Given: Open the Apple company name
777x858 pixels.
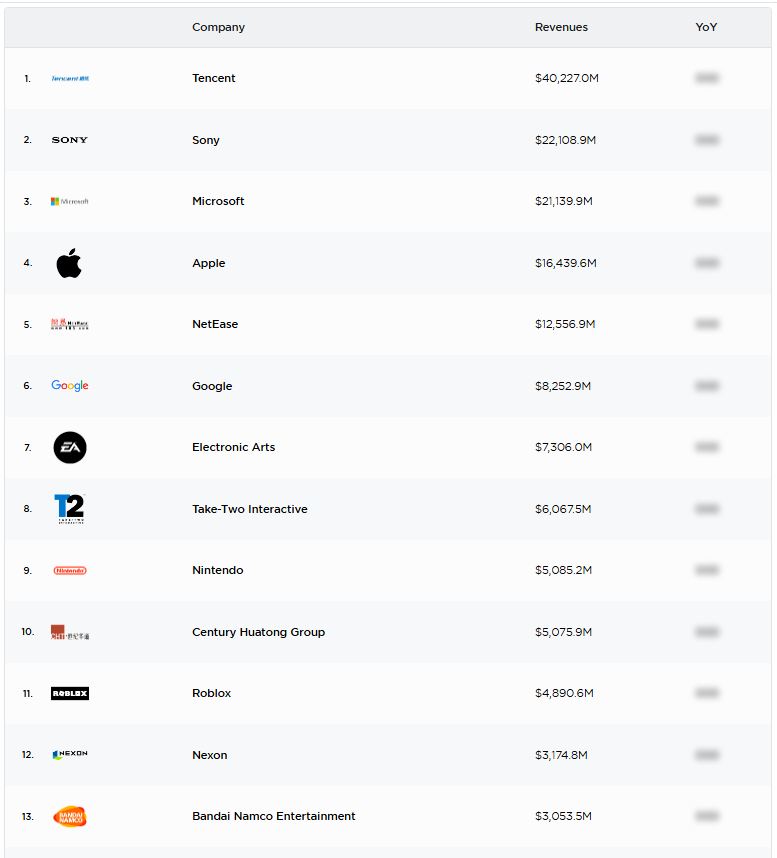Looking at the screenshot, I should tap(208, 263).
